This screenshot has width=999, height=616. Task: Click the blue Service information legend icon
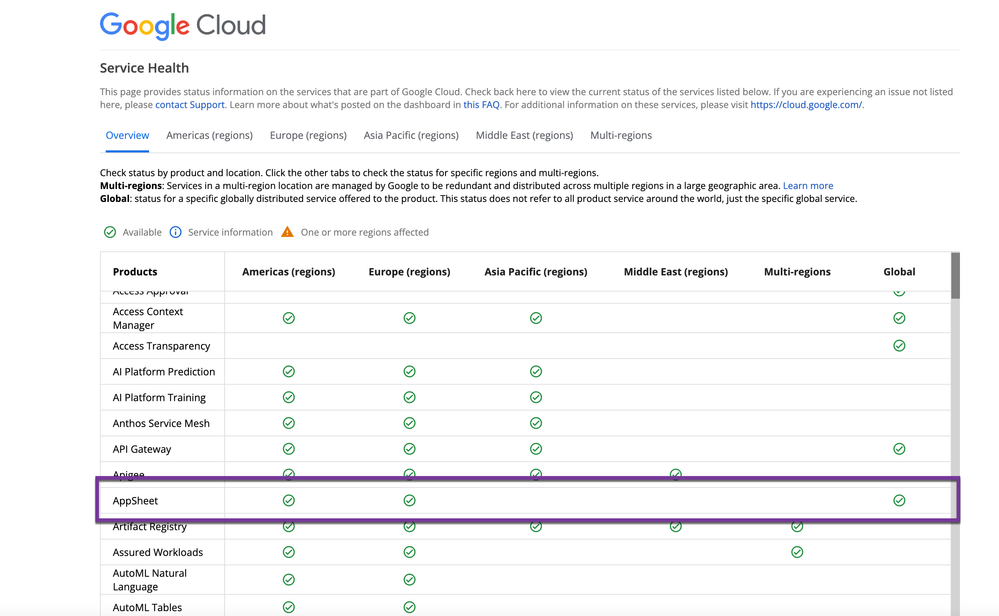pos(176,232)
